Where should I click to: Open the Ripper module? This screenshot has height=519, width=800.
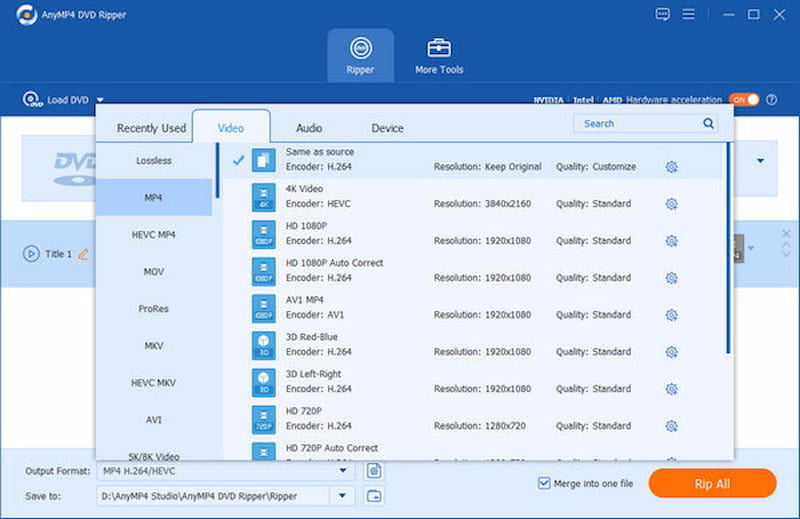359,54
